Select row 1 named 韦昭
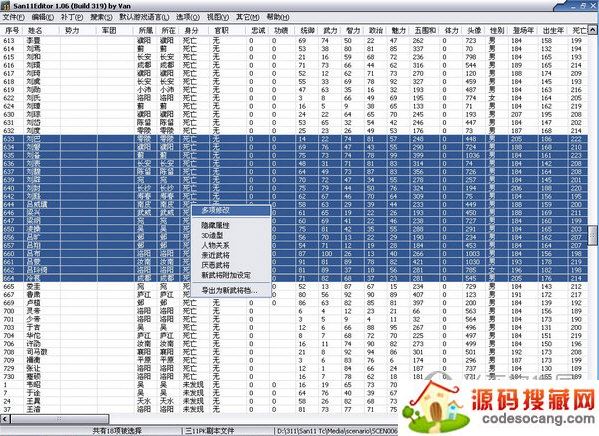The width and height of the screenshot is (599, 436). (x=199, y=385)
